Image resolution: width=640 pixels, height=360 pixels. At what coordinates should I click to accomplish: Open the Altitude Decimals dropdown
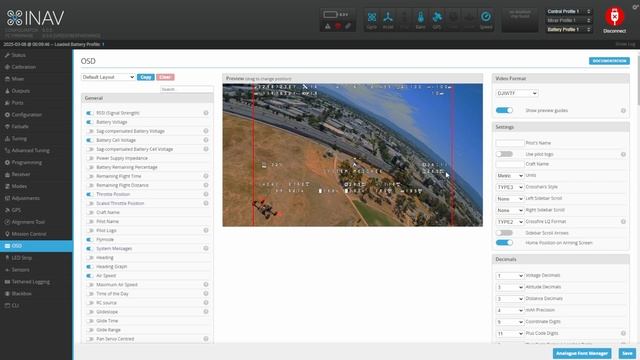(509, 287)
